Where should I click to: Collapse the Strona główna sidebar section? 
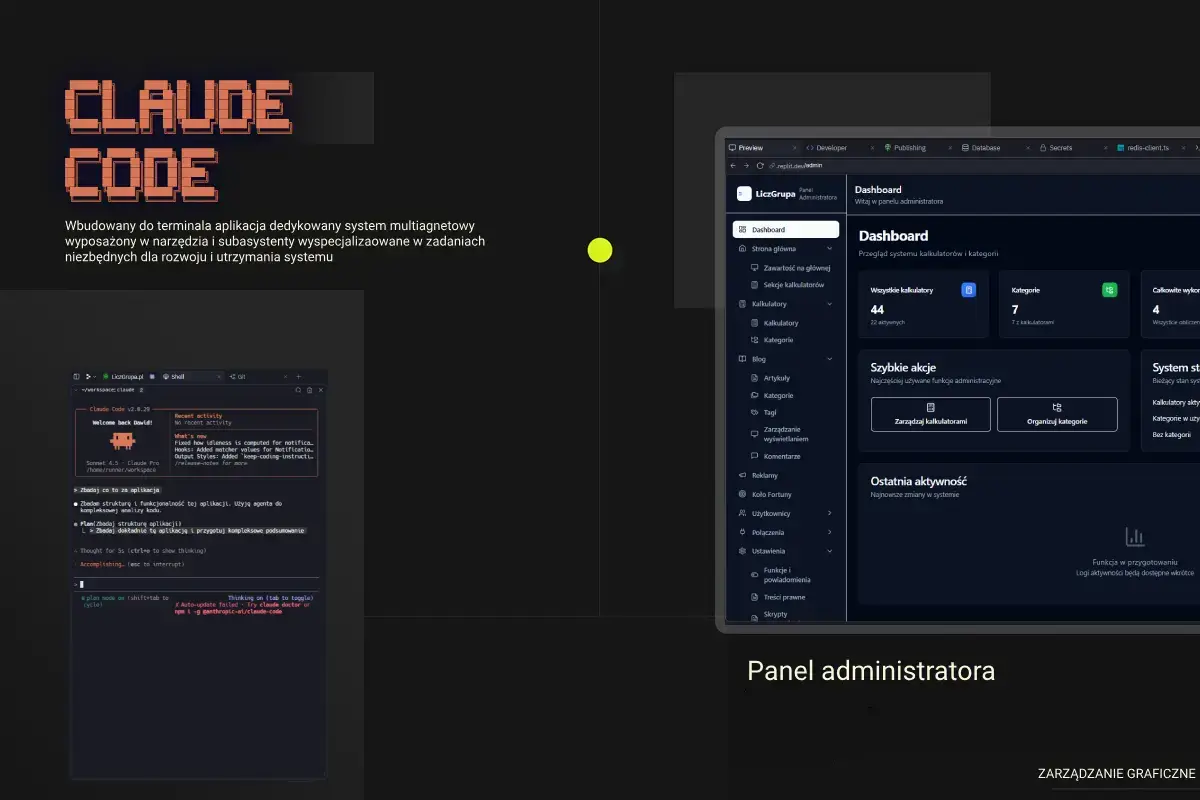(x=829, y=248)
